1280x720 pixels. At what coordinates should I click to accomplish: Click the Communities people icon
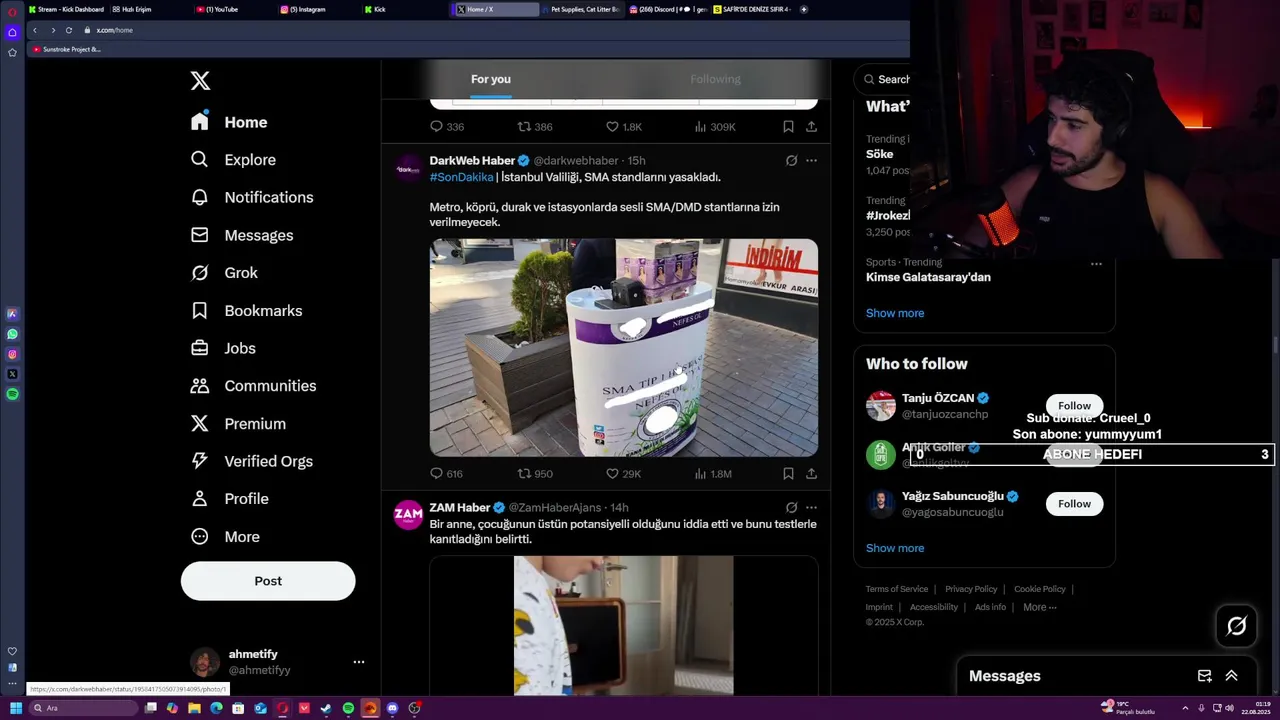point(200,386)
